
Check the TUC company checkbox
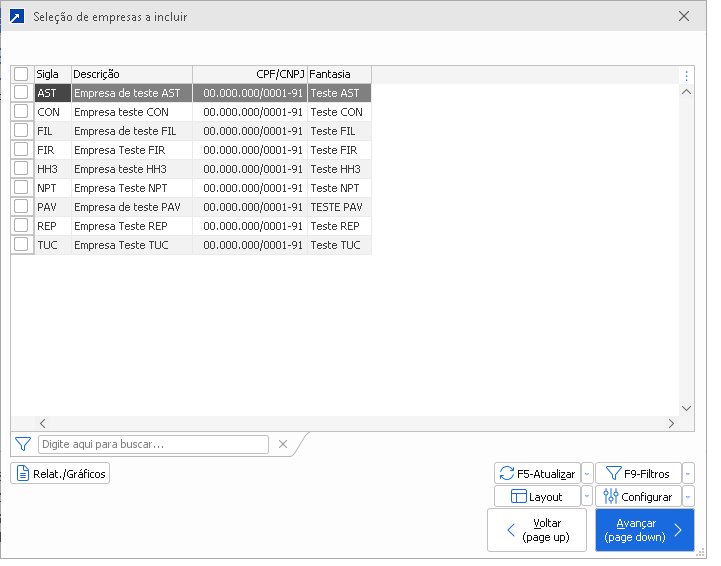point(21,245)
